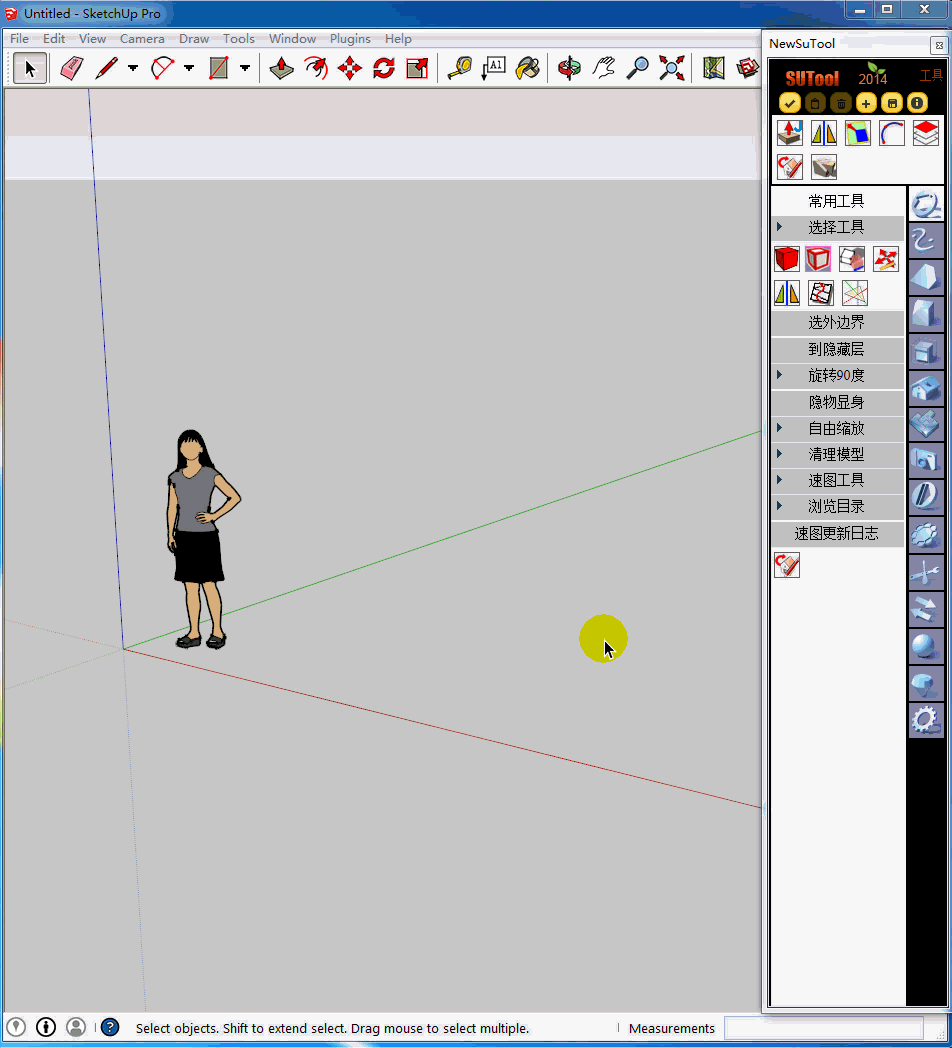Click the user sign-in status bar icon
Screen dimensions: 952x1048
click(76, 1027)
